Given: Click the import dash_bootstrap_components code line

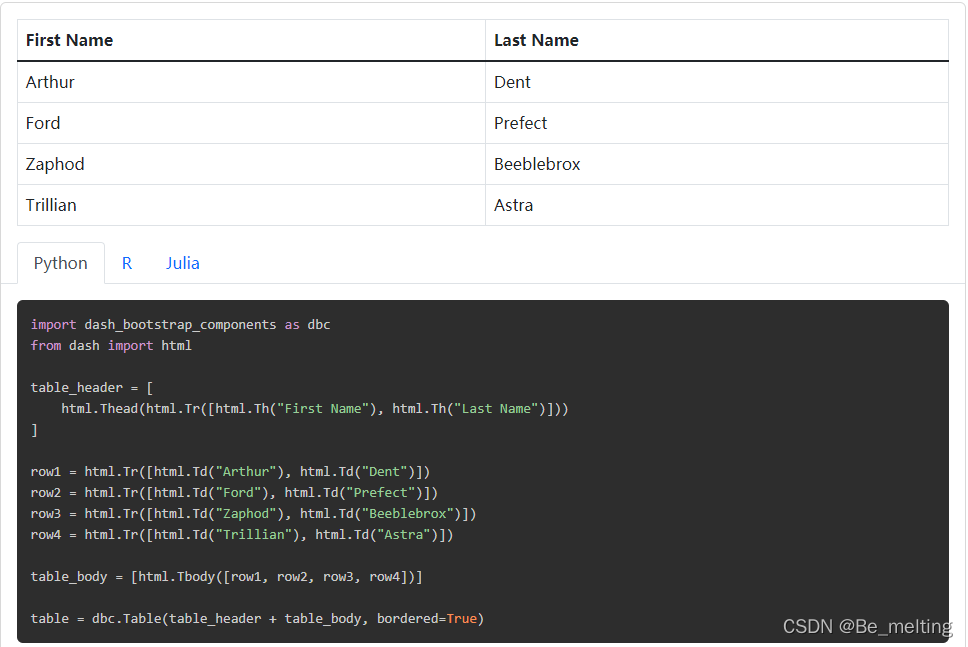Looking at the screenshot, I should (180, 325).
